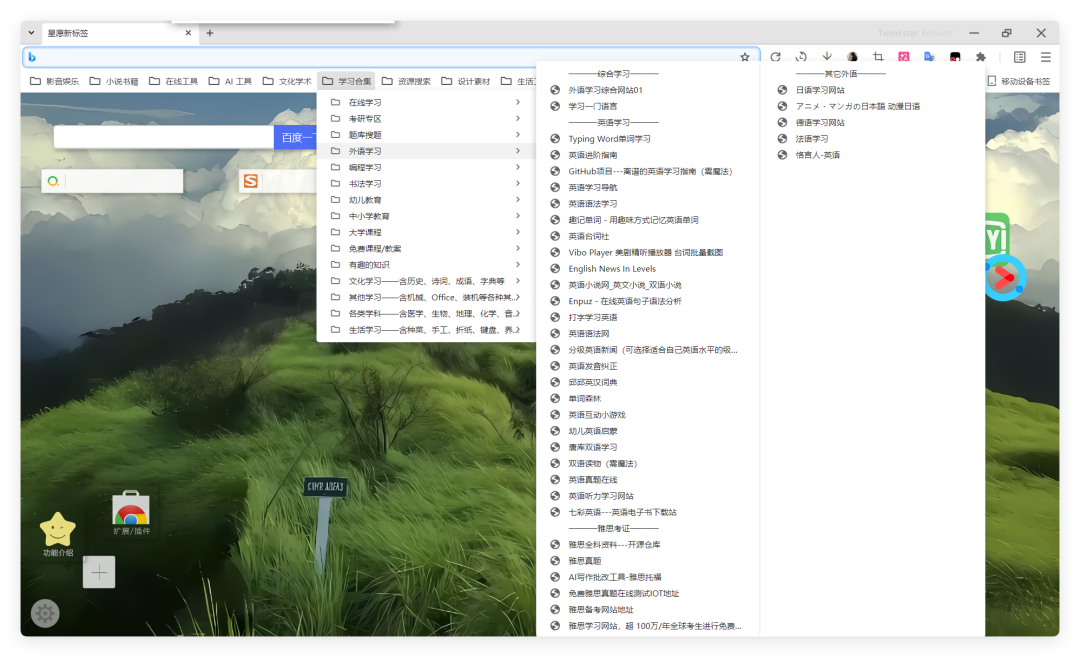
Task: Click the bookmark star icon in address bar
Action: pos(745,57)
